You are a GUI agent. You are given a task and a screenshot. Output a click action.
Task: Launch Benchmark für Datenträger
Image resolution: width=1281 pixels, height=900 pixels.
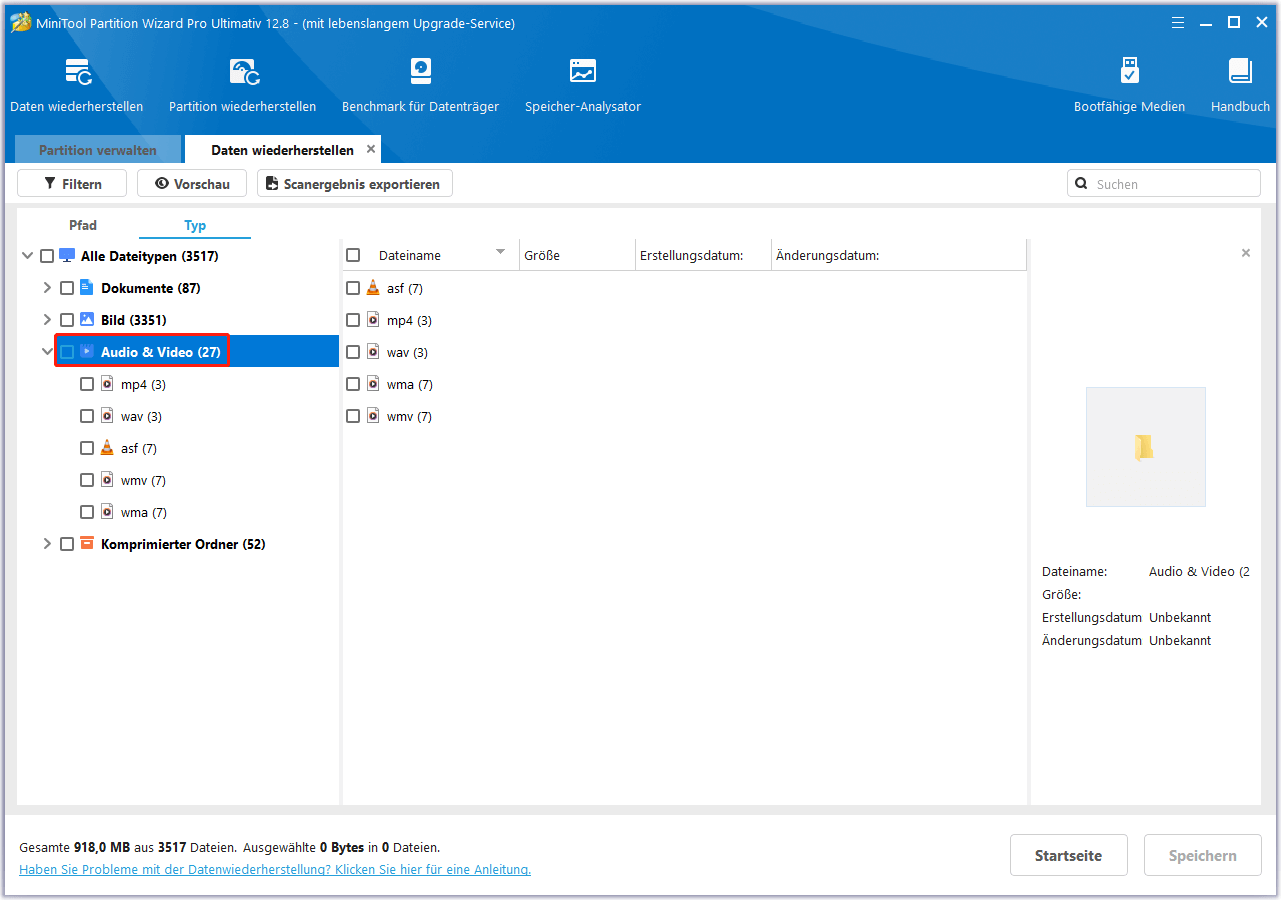click(x=420, y=84)
